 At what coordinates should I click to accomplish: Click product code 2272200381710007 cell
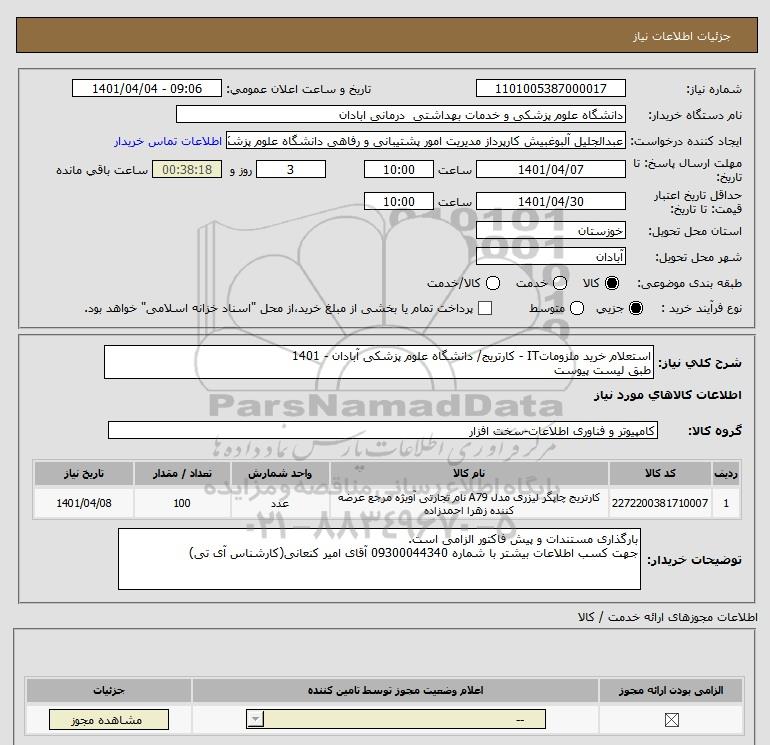tap(660, 503)
